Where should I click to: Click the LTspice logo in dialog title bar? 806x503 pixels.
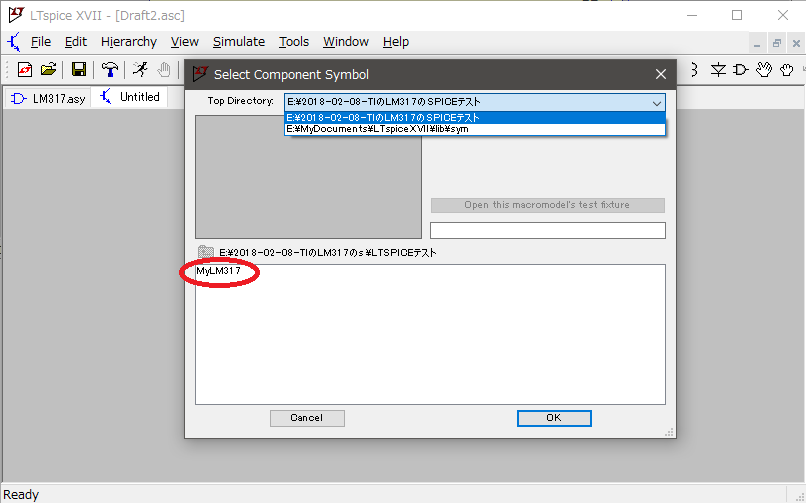click(x=200, y=74)
